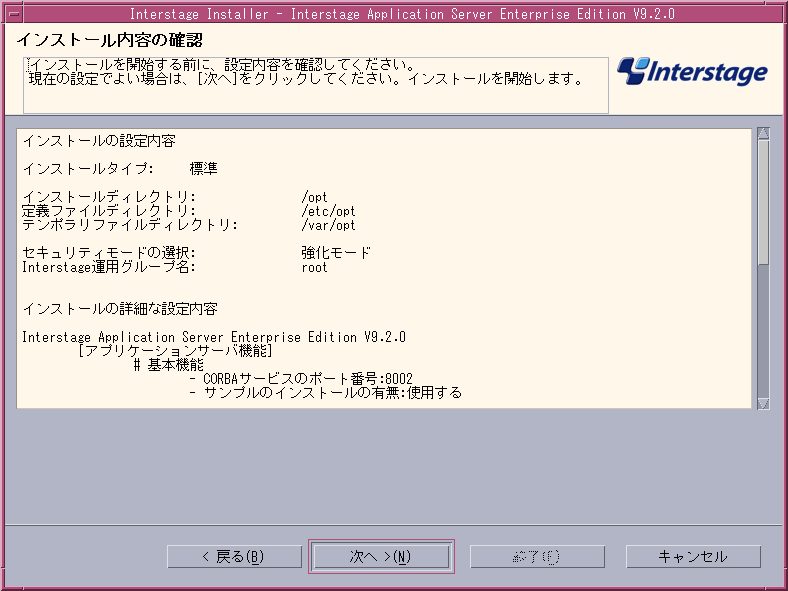Click the インストールタイプ label

point(88,168)
